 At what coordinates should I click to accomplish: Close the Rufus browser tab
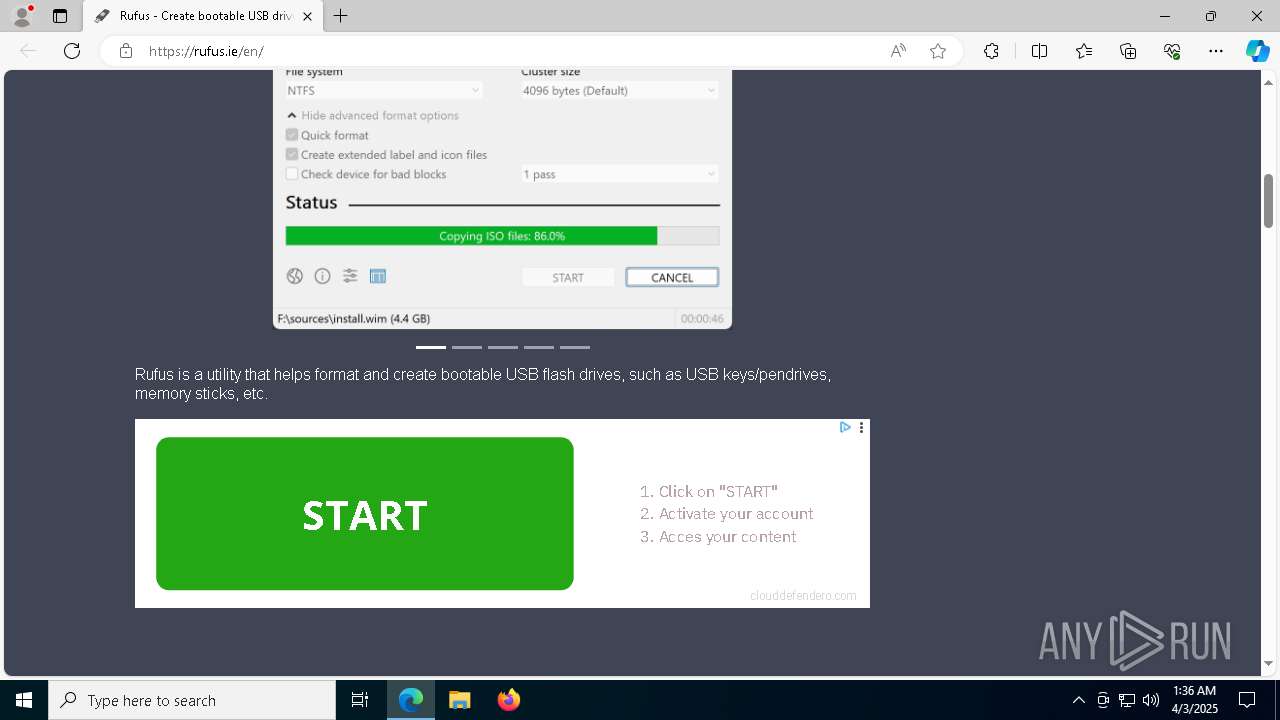tap(307, 16)
